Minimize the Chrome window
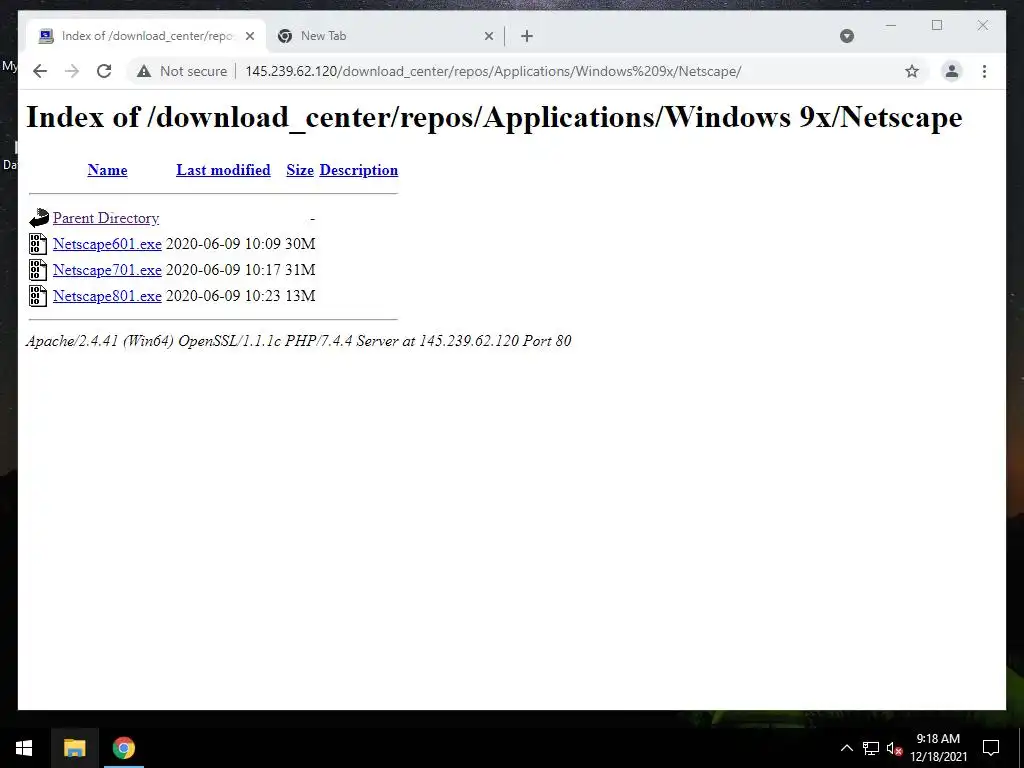The height and width of the screenshot is (768, 1024). pos(891,25)
